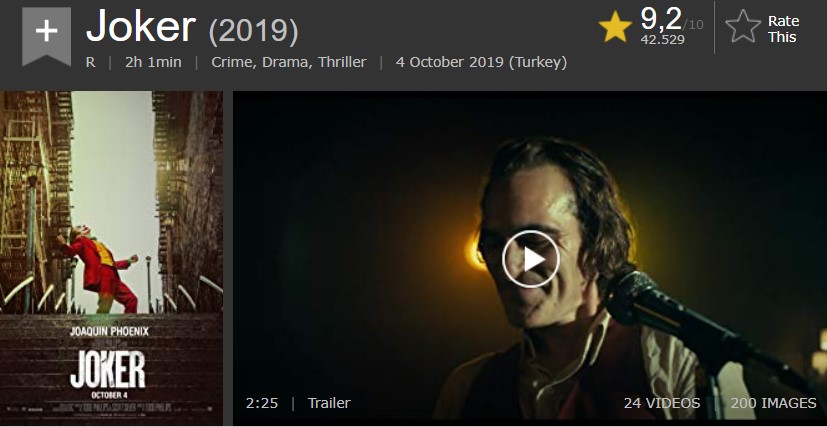The width and height of the screenshot is (827, 427).
Task: Click the 9,2 rating score
Action: click(661, 20)
